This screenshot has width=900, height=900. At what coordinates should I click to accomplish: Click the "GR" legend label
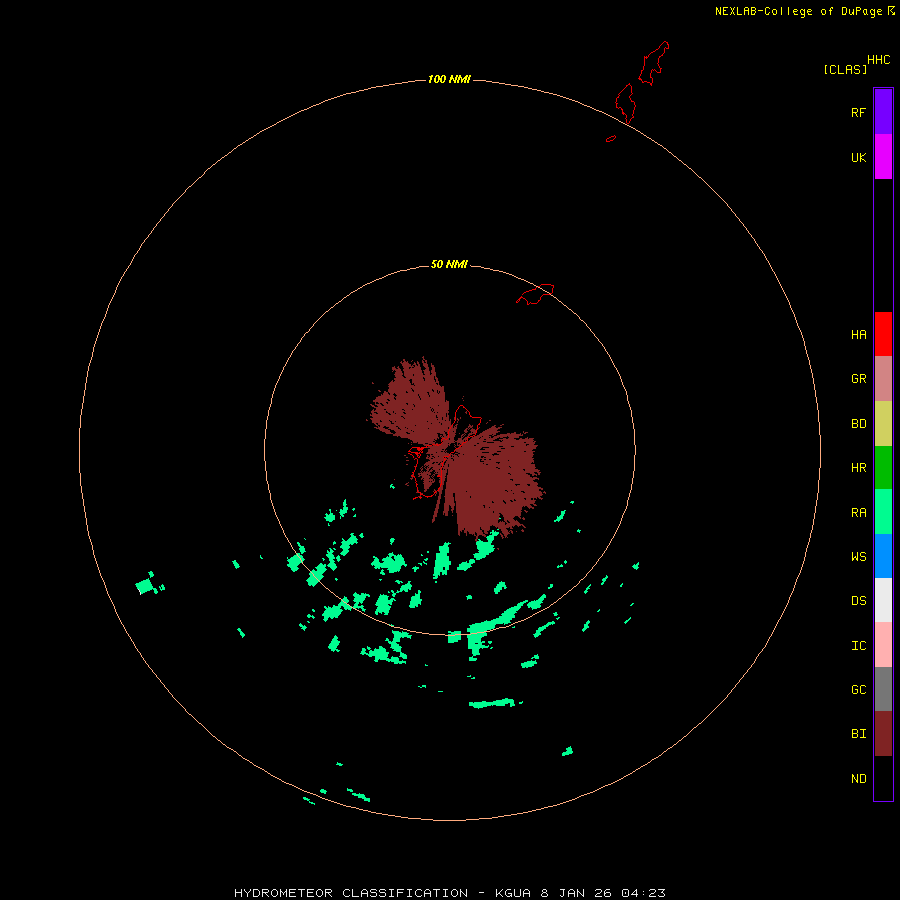(858, 379)
